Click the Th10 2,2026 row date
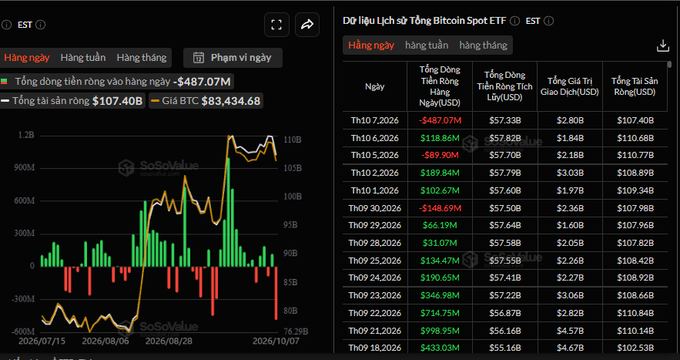The height and width of the screenshot is (360, 680). pos(375,173)
